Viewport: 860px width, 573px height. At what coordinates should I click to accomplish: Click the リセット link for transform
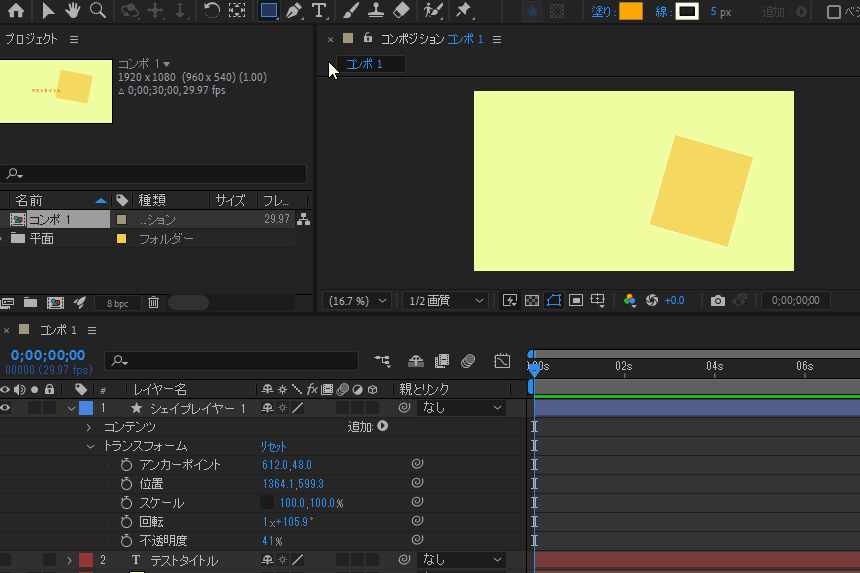coord(273,446)
